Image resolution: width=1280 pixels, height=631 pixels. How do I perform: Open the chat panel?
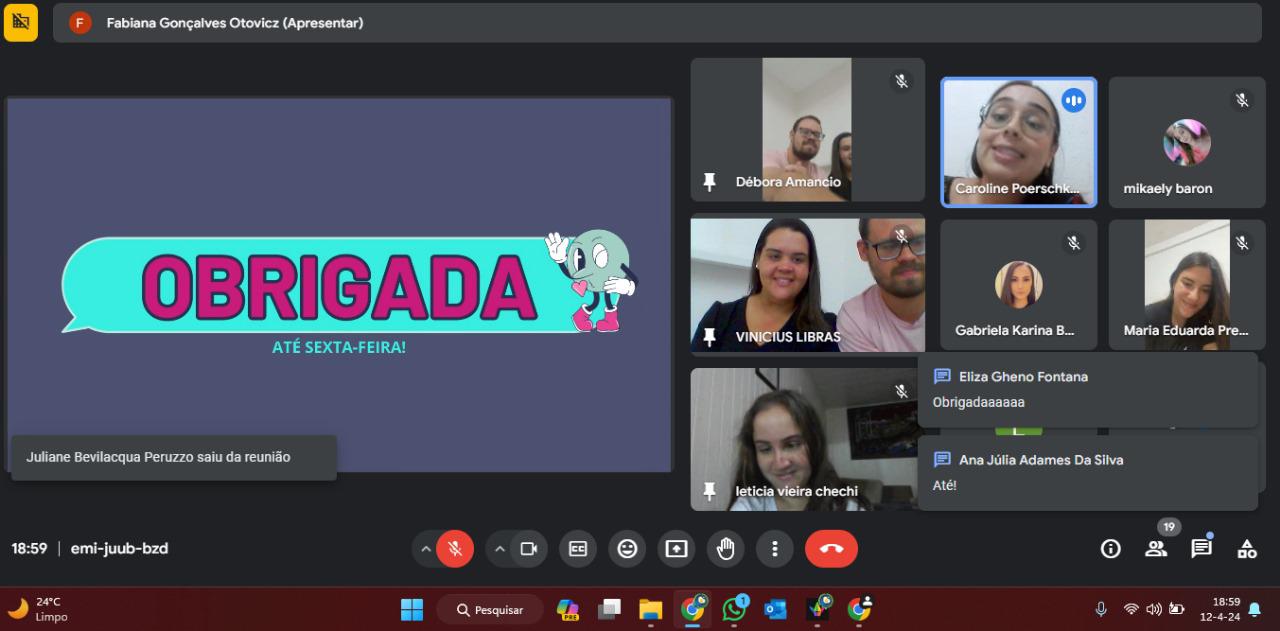(1201, 548)
